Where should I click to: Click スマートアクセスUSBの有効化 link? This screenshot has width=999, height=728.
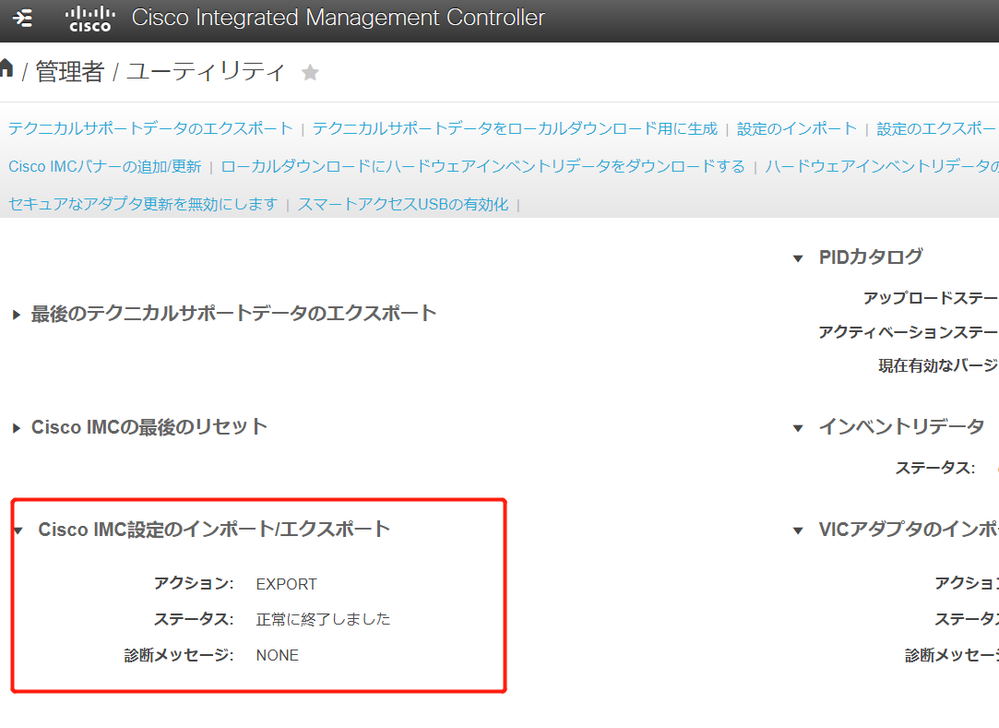point(403,204)
